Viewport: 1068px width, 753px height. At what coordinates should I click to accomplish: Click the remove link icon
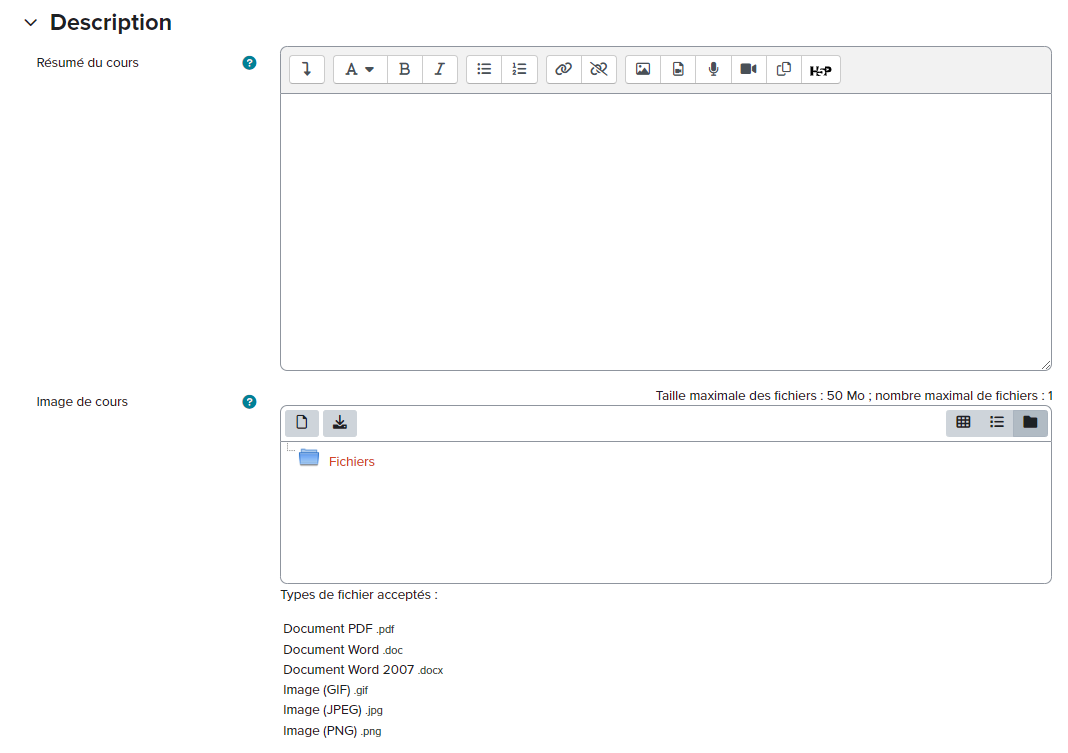tap(599, 70)
